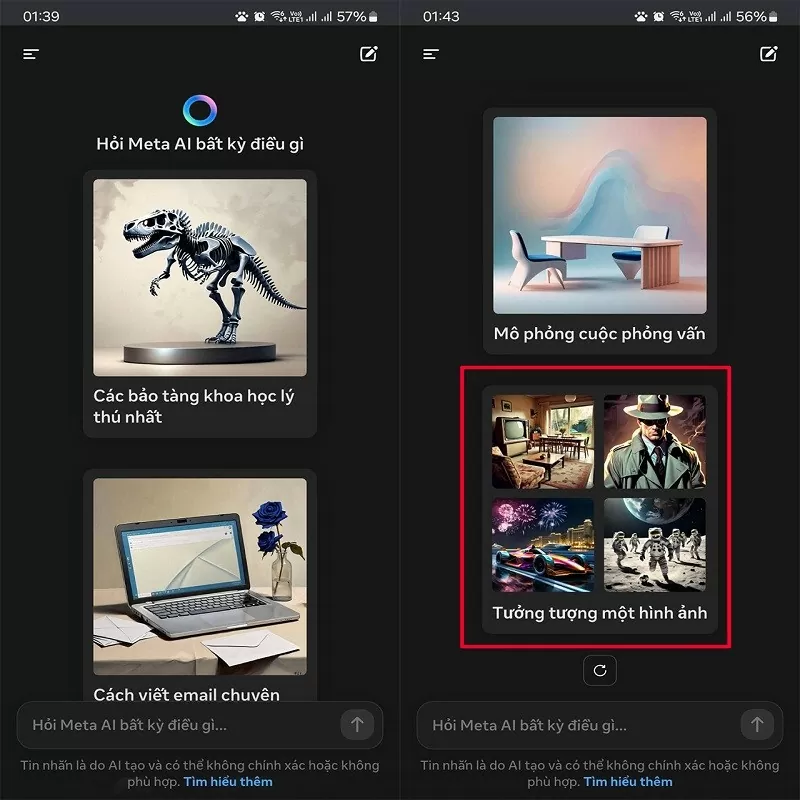
Task: Click the Meta AI gradient ring logo
Action: (200, 110)
